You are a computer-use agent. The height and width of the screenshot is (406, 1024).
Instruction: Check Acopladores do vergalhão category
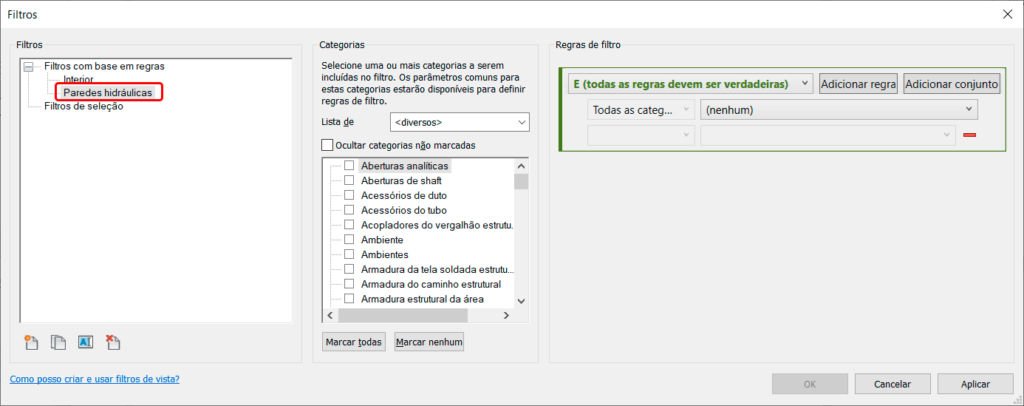coord(349,225)
